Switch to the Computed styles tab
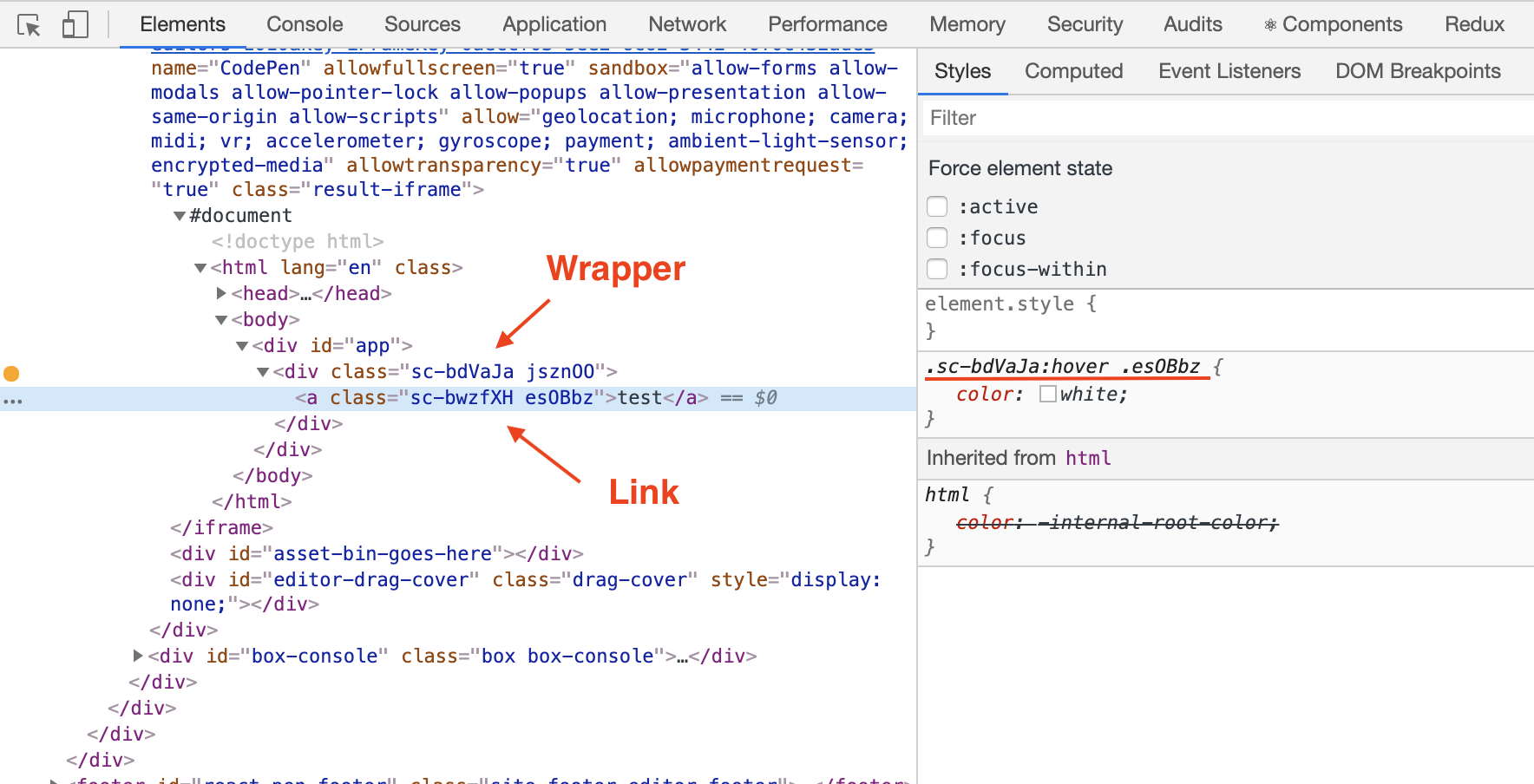 pyautogui.click(x=1073, y=71)
